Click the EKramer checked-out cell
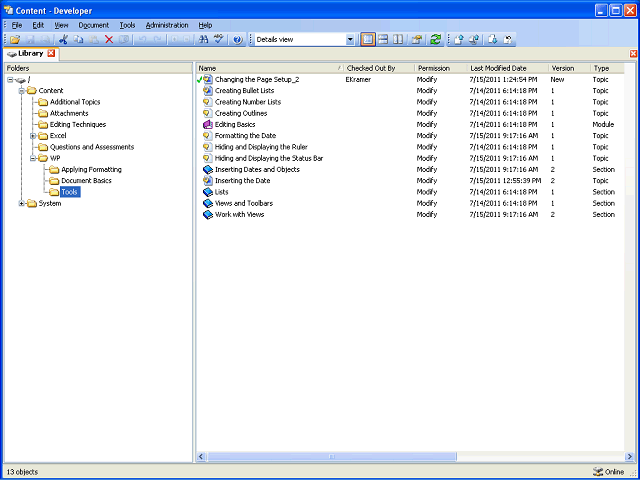The height and width of the screenshot is (480, 640). click(359, 80)
